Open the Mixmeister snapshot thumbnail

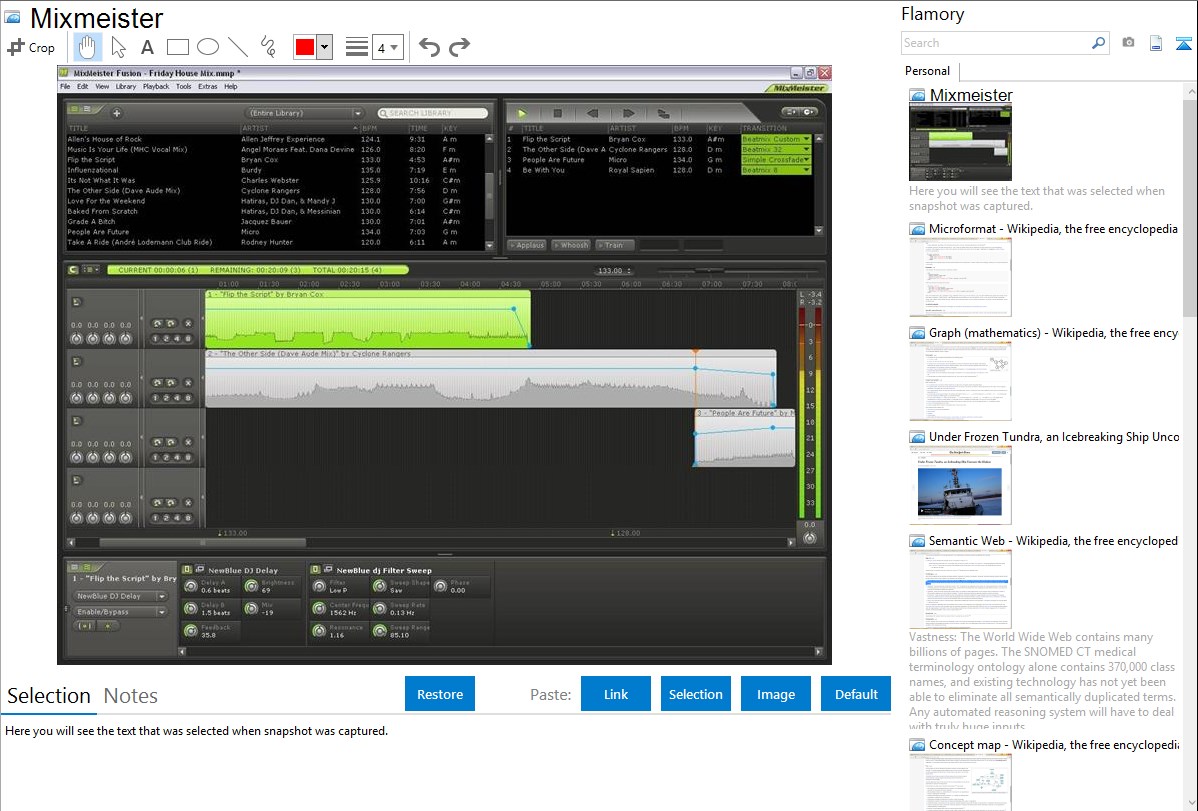point(960,143)
